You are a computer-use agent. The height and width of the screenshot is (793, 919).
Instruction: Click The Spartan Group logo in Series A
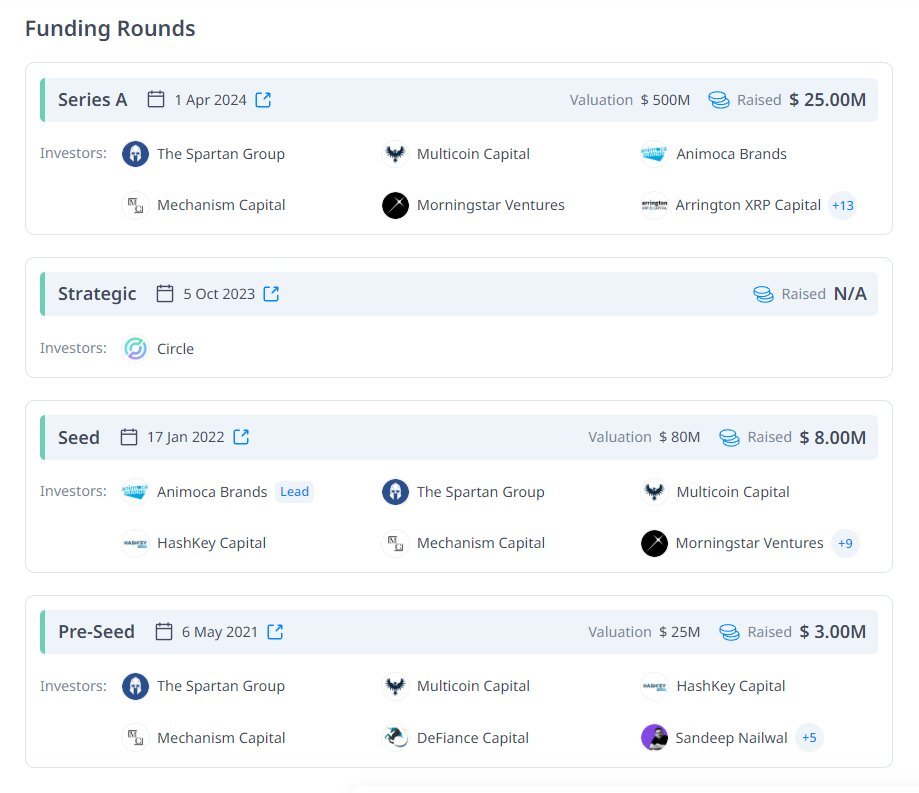pos(135,154)
